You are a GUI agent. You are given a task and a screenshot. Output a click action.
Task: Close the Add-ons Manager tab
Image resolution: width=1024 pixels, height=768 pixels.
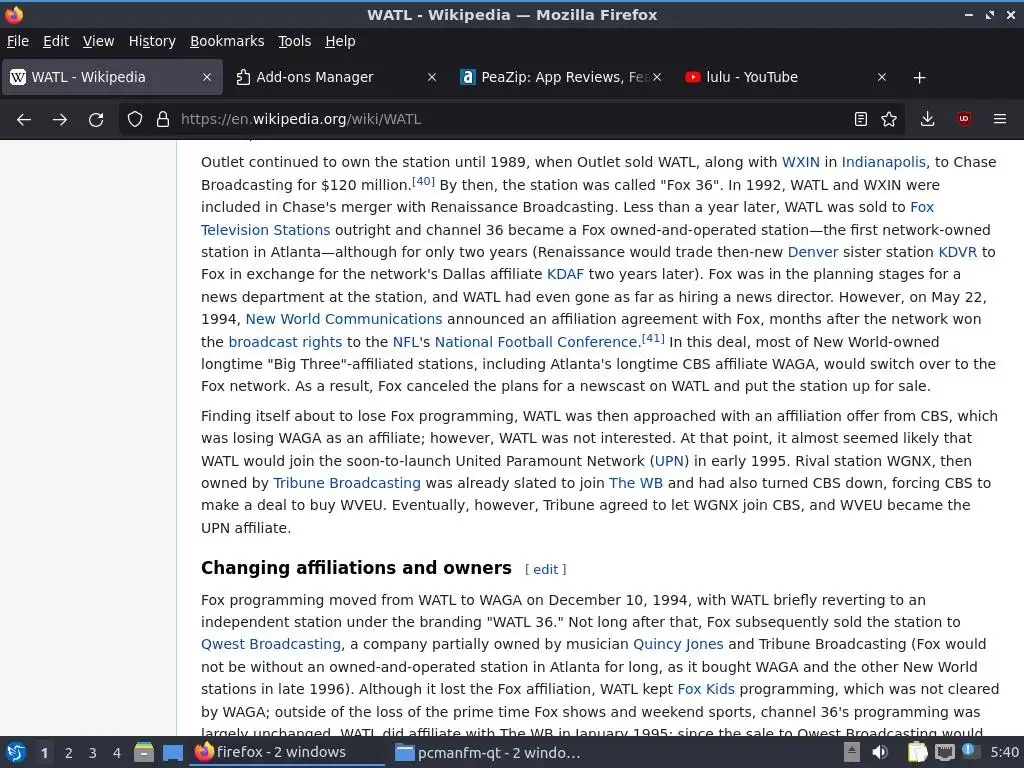[x=432, y=77]
